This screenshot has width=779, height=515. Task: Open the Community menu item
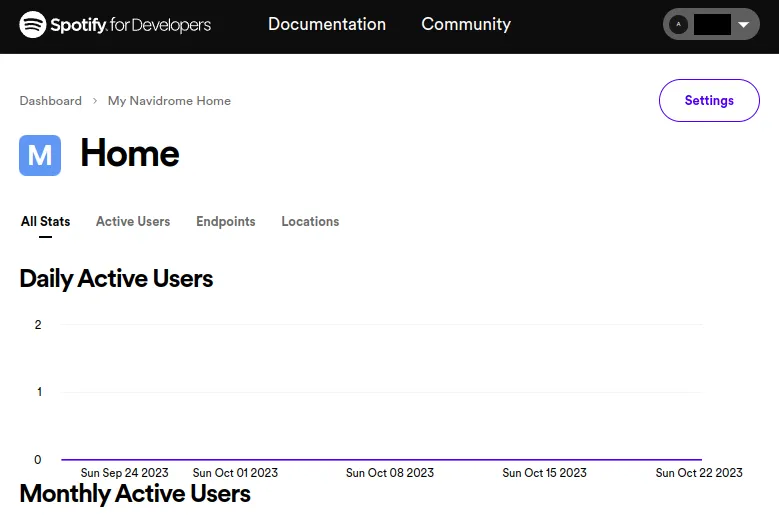click(x=465, y=24)
